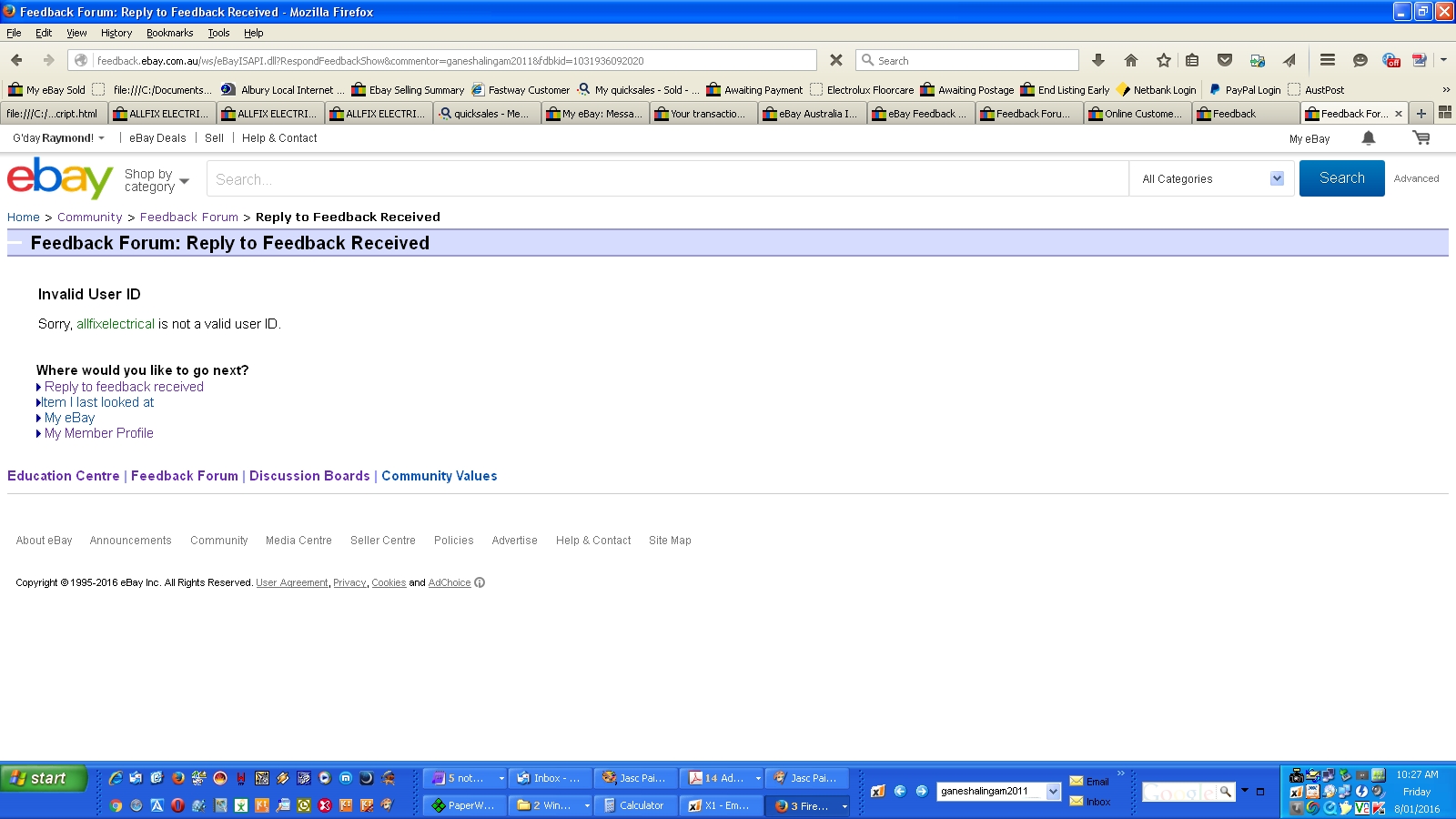Launch Google Chrome from quick launch

(116, 805)
